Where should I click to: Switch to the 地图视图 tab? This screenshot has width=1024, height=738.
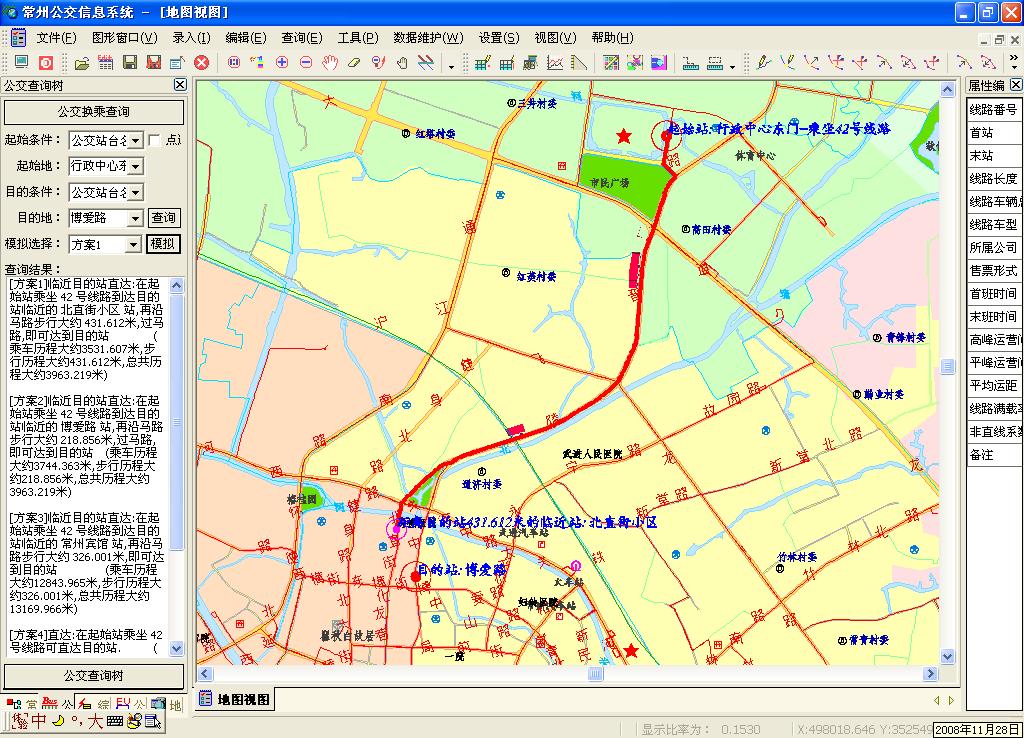[x=238, y=699]
